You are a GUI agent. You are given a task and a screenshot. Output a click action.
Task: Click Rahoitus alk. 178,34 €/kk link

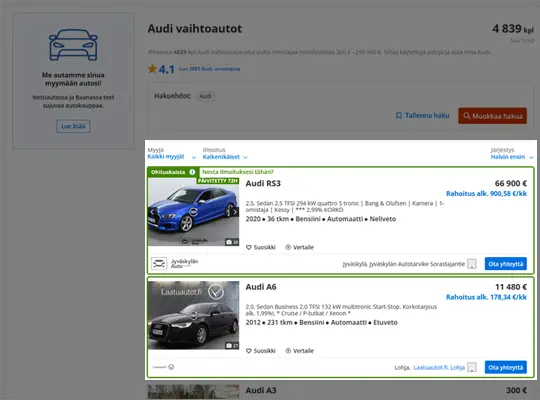(x=486, y=297)
